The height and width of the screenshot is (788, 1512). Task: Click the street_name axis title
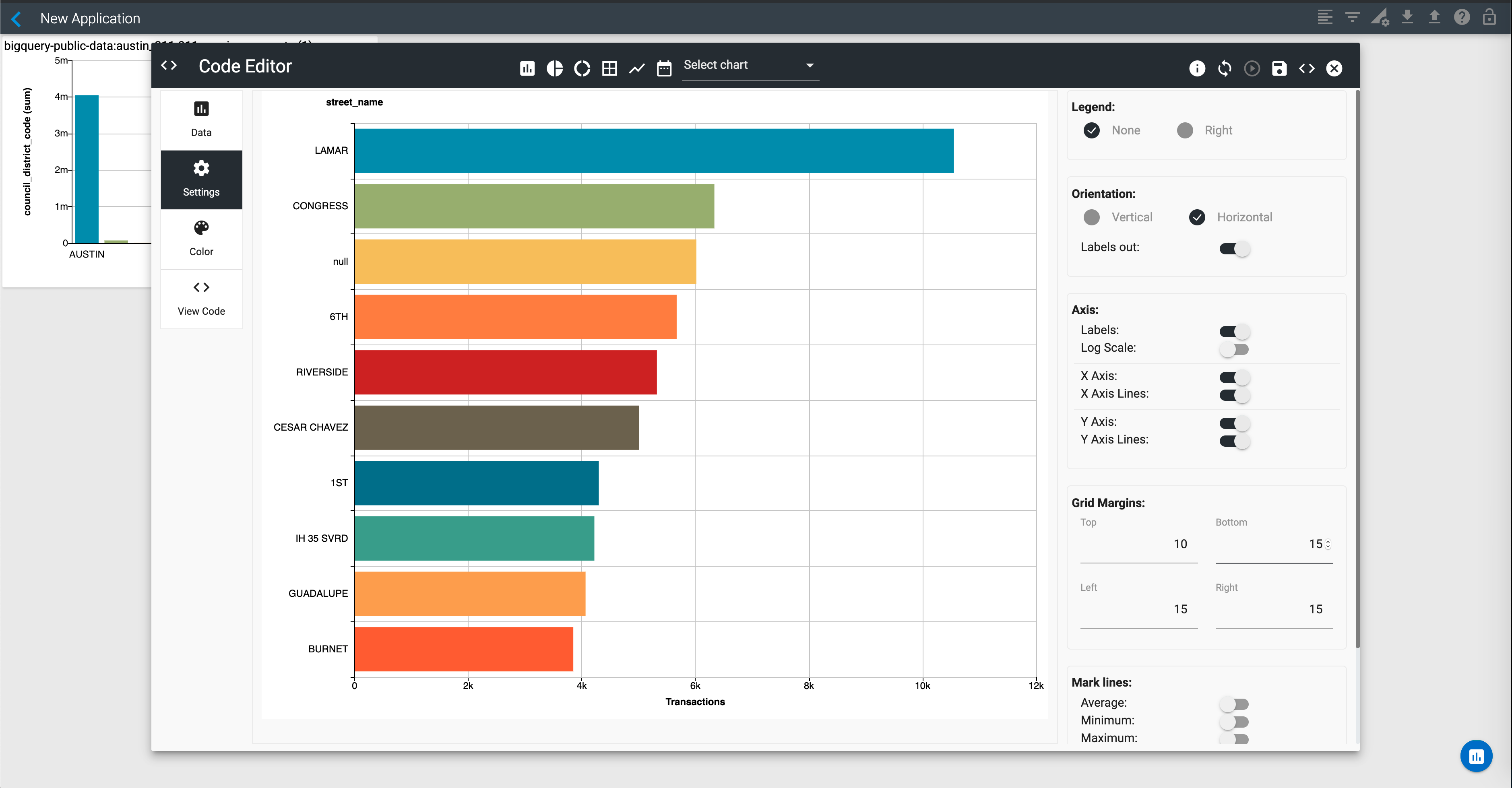[x=355, y=102]
